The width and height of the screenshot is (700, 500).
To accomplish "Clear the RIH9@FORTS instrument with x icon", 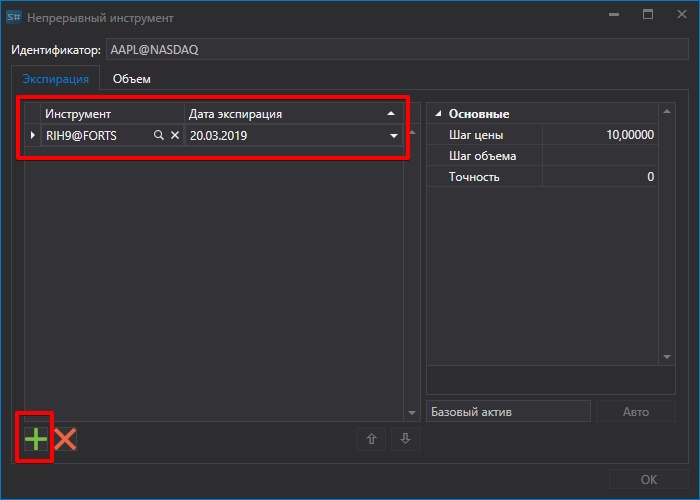I will [x=175, y=135].
